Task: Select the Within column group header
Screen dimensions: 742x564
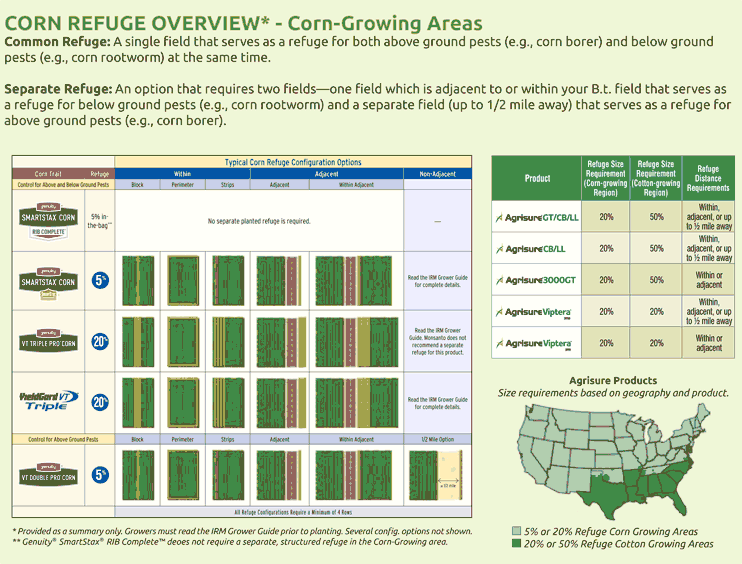Action: click(182, 173)
